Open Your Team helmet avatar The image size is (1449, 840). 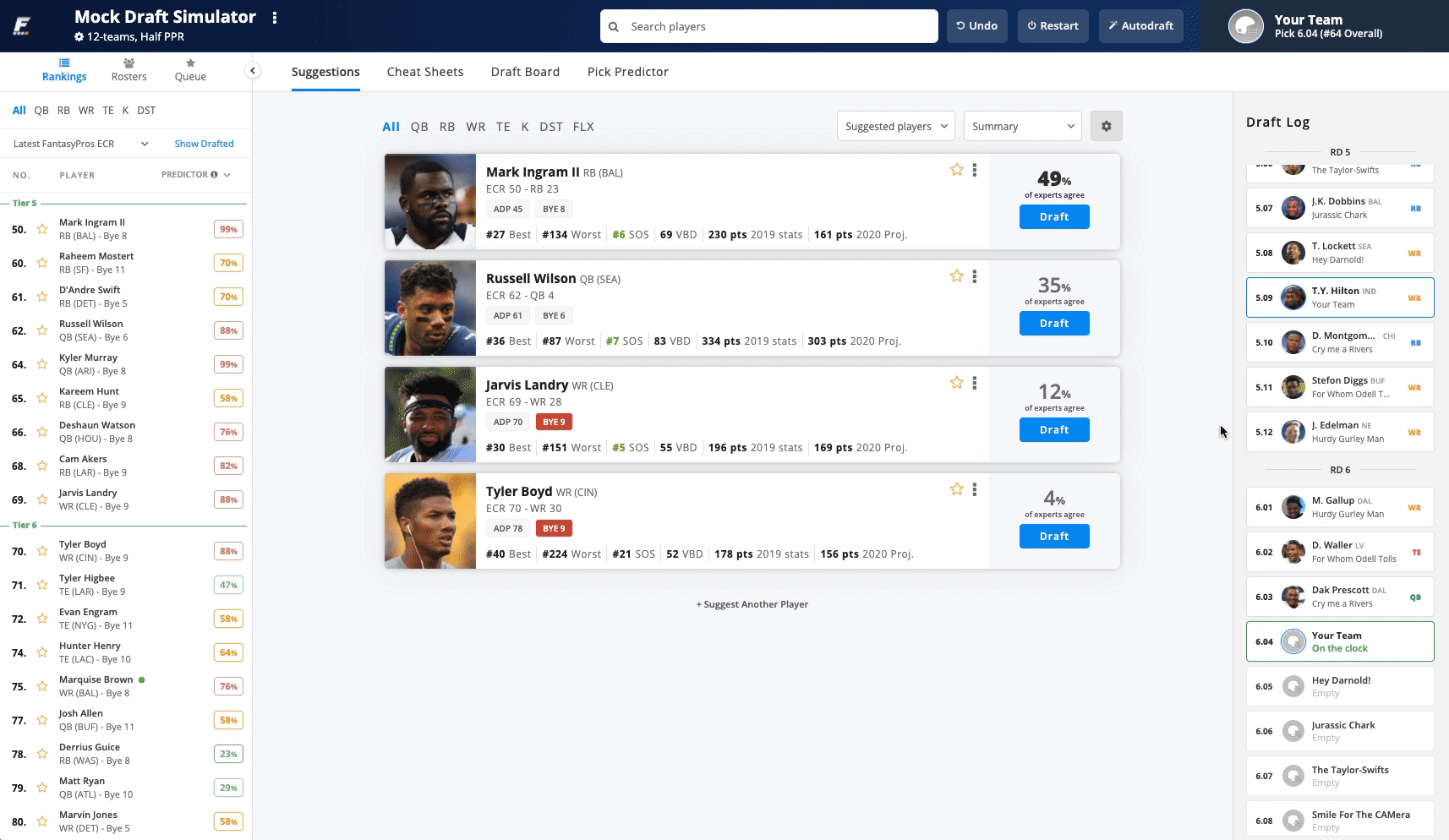1245,26
